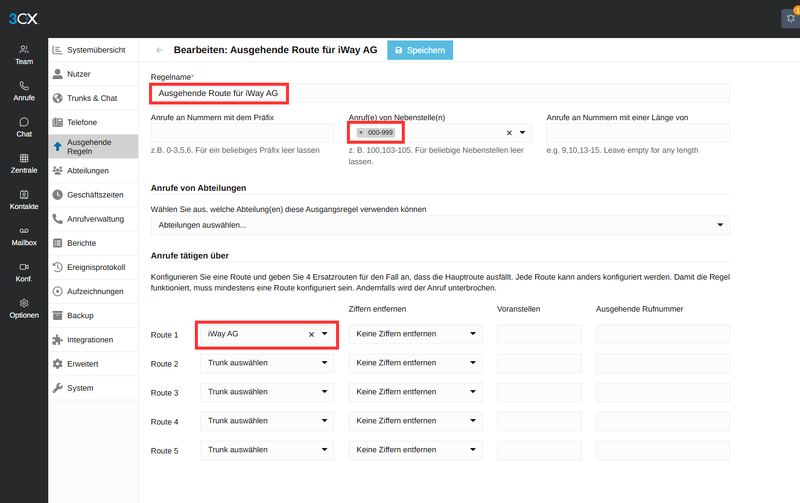Click the Ausgehende Regeln up-arrow icon

58,147
